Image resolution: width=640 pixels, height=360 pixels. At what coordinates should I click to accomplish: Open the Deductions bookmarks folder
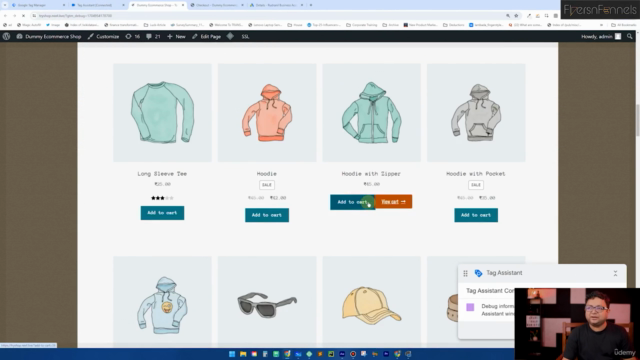click(453, 25)
